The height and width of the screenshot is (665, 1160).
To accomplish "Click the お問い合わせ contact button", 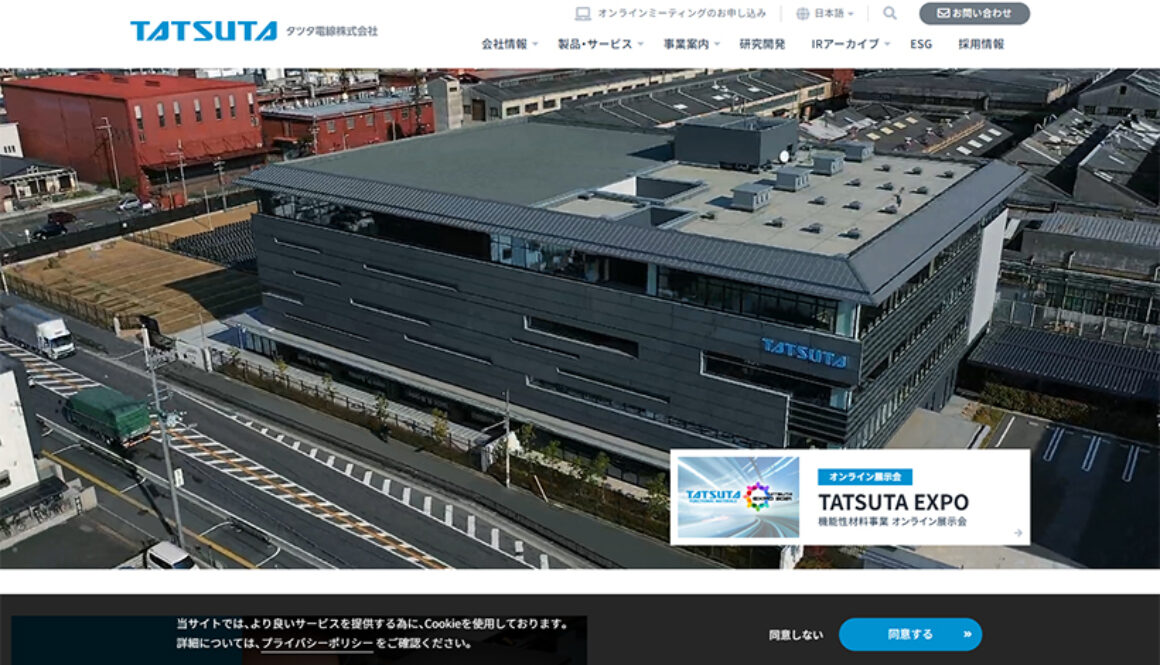I will (x=974, y=13).
